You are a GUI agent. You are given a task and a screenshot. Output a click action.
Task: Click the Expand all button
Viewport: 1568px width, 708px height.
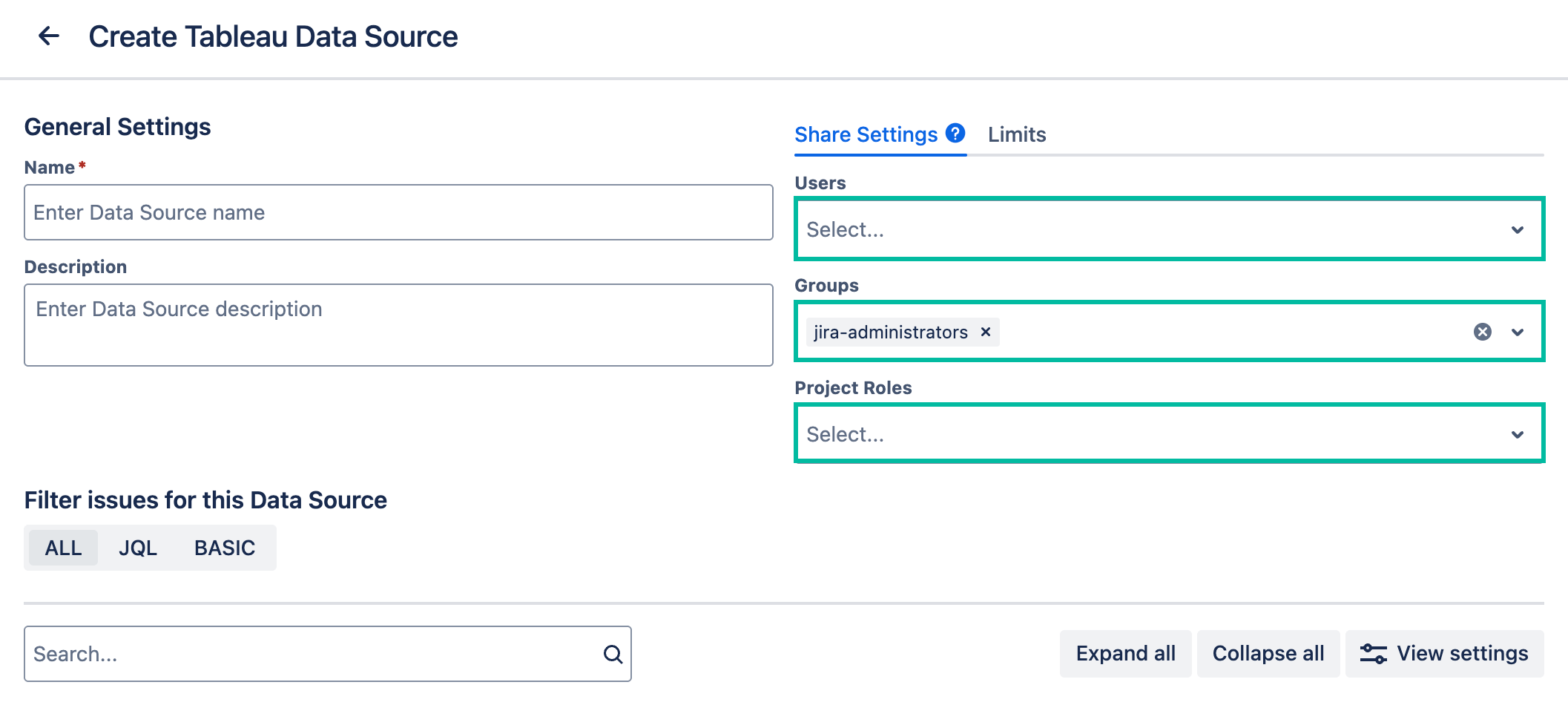(1125, 654)
